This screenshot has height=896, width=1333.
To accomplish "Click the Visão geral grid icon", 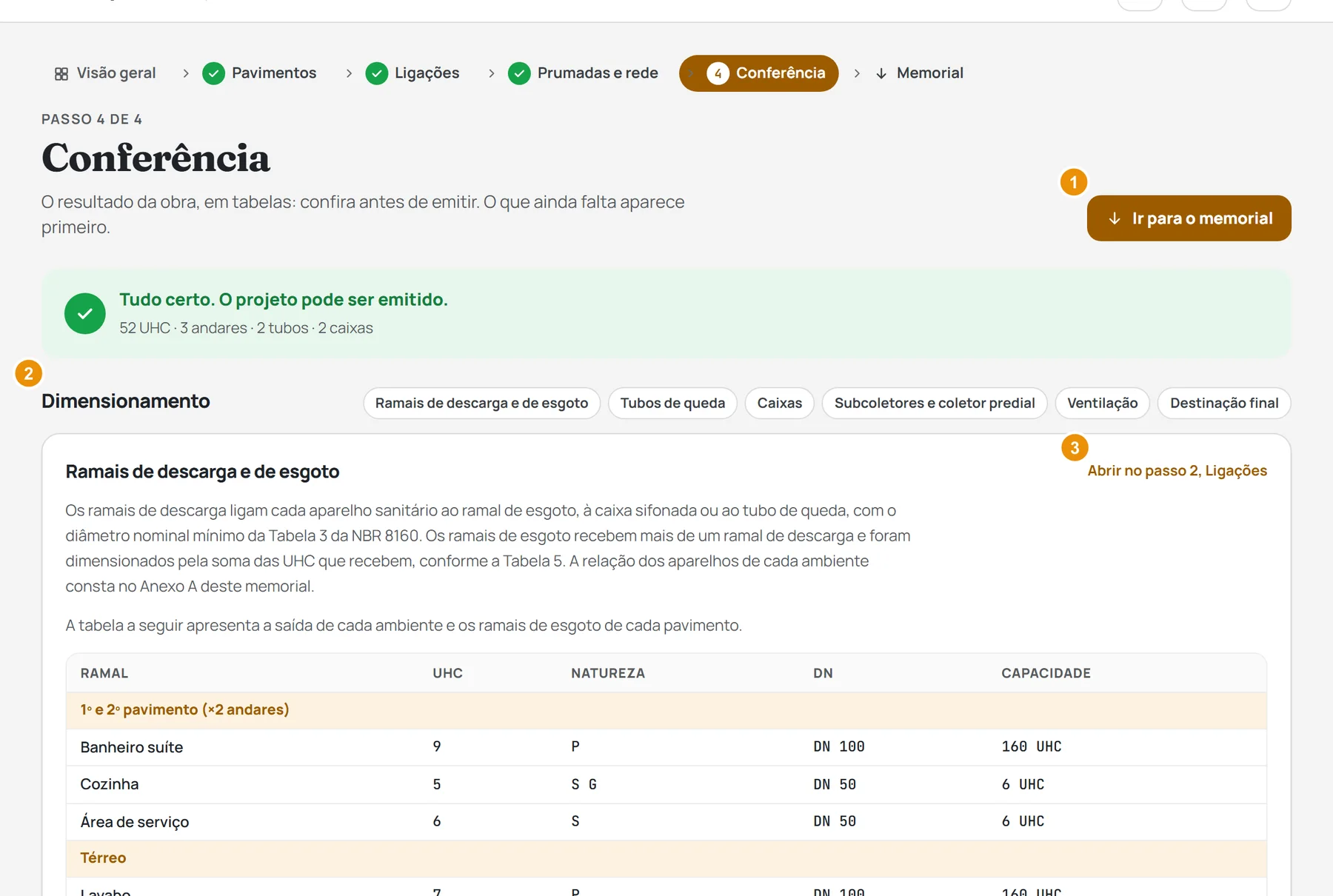I will point(61,73).
